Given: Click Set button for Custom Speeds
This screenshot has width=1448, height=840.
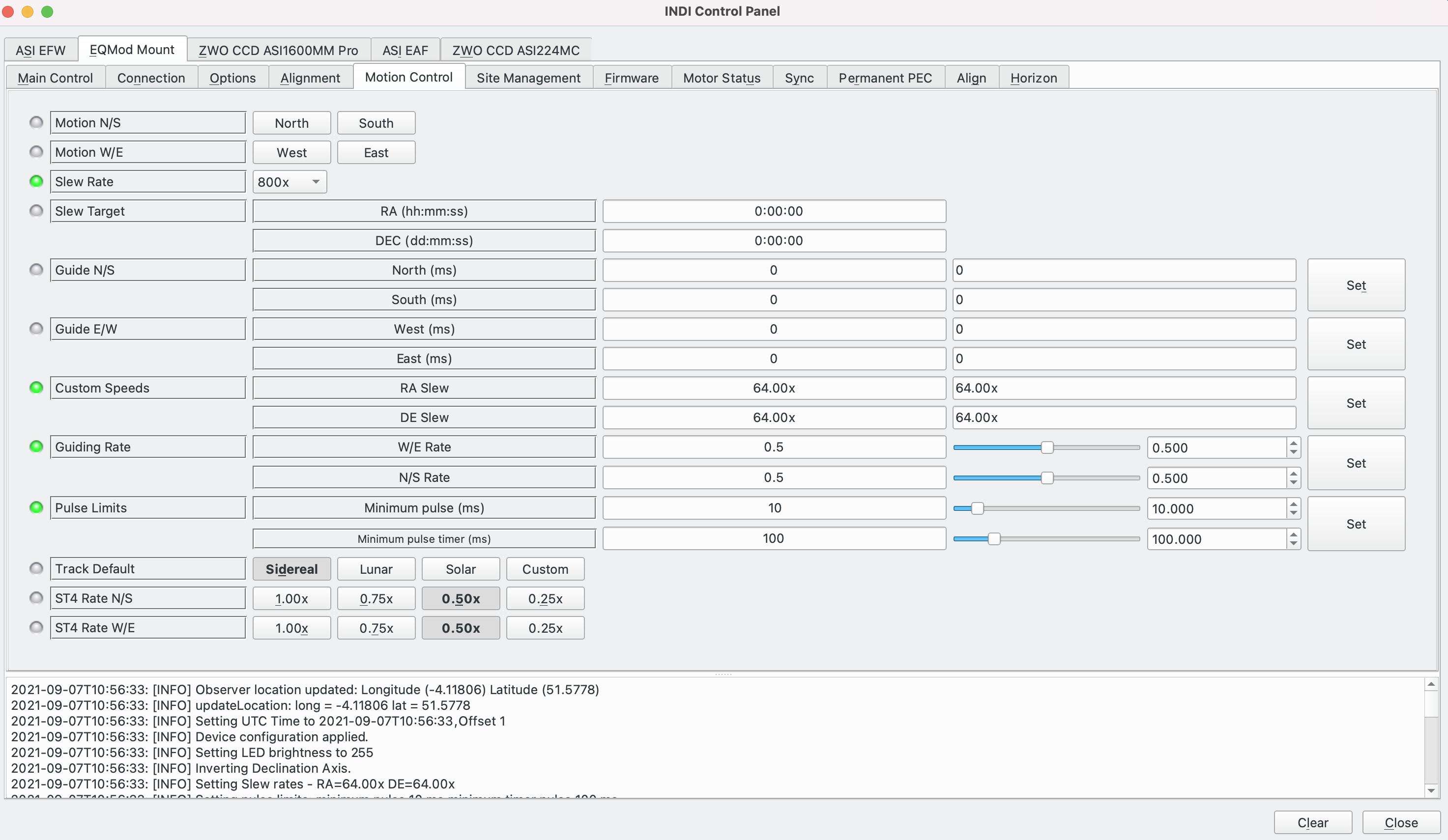Looking at the screenshot, I should [x=1356, y=402].
